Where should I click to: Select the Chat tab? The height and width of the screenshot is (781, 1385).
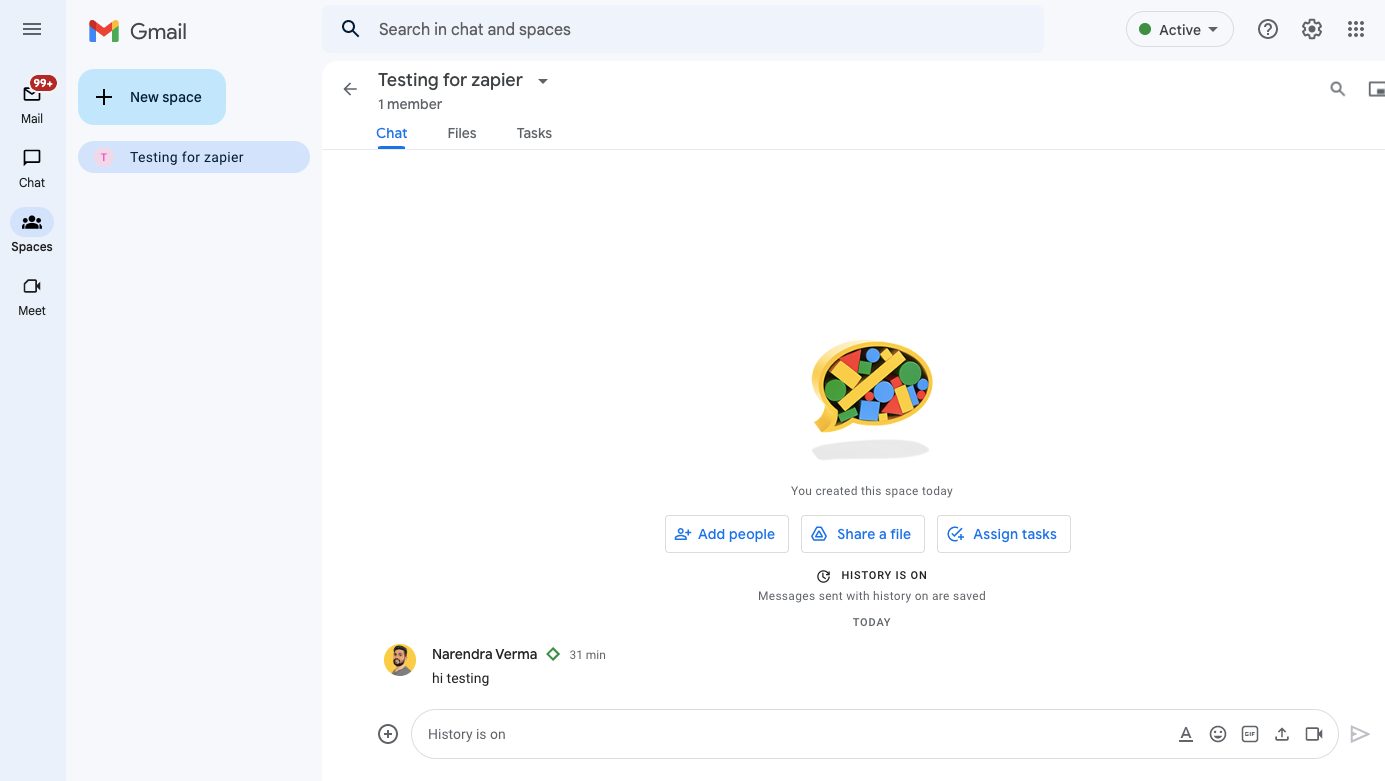coord(392,133)
